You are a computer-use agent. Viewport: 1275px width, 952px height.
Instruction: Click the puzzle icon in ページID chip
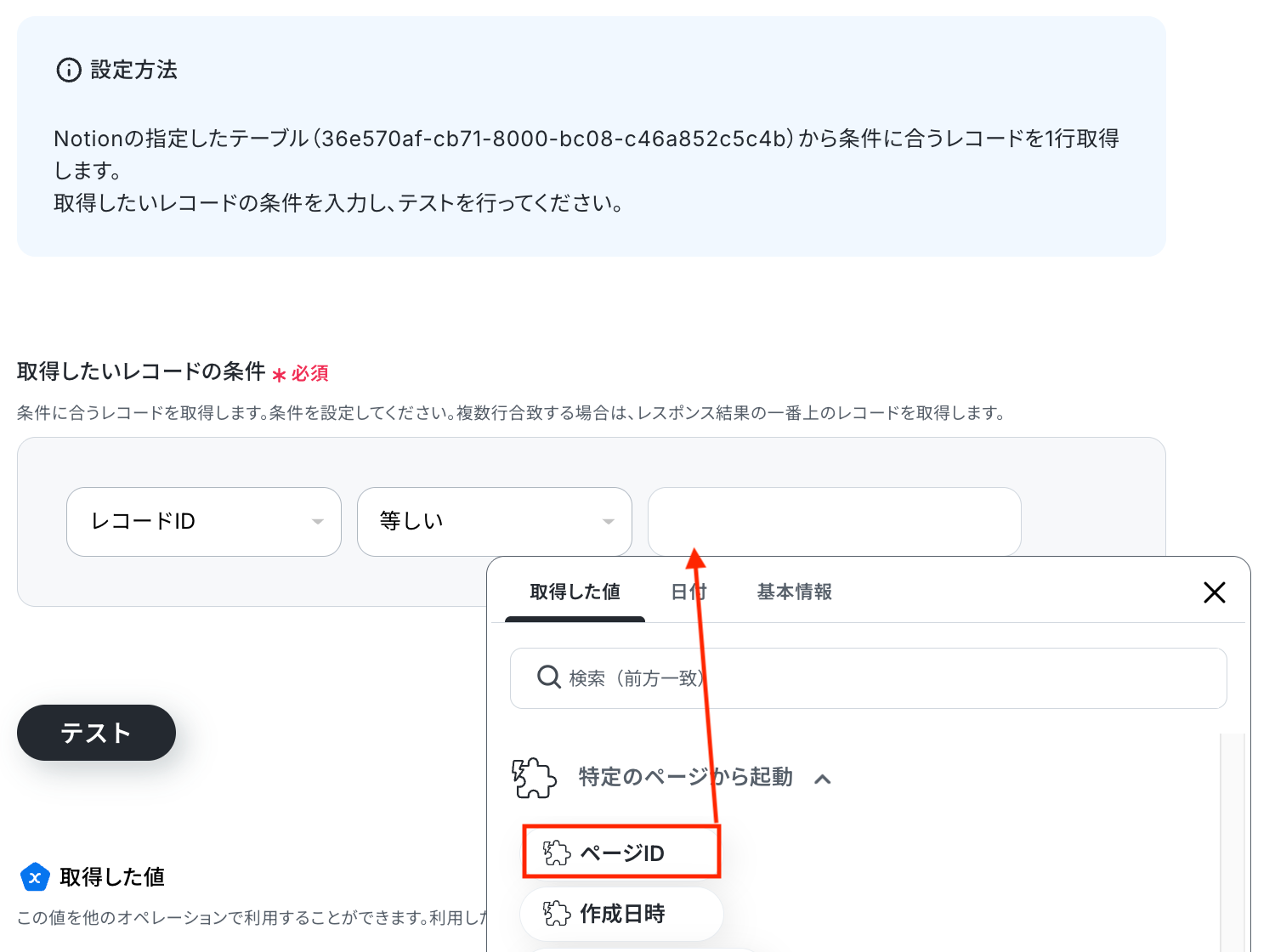[557, 853]
